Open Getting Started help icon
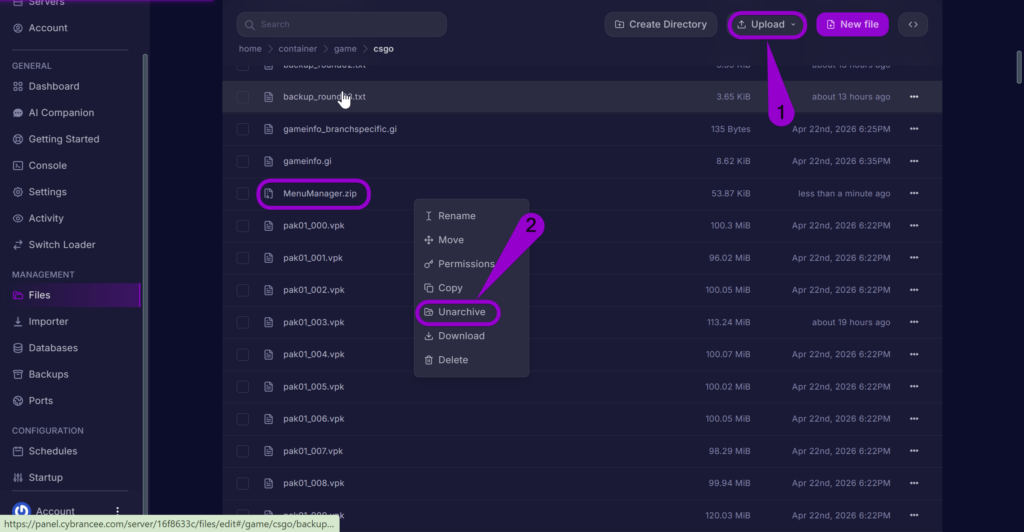Screen dimensions: 1024x532 18,139
